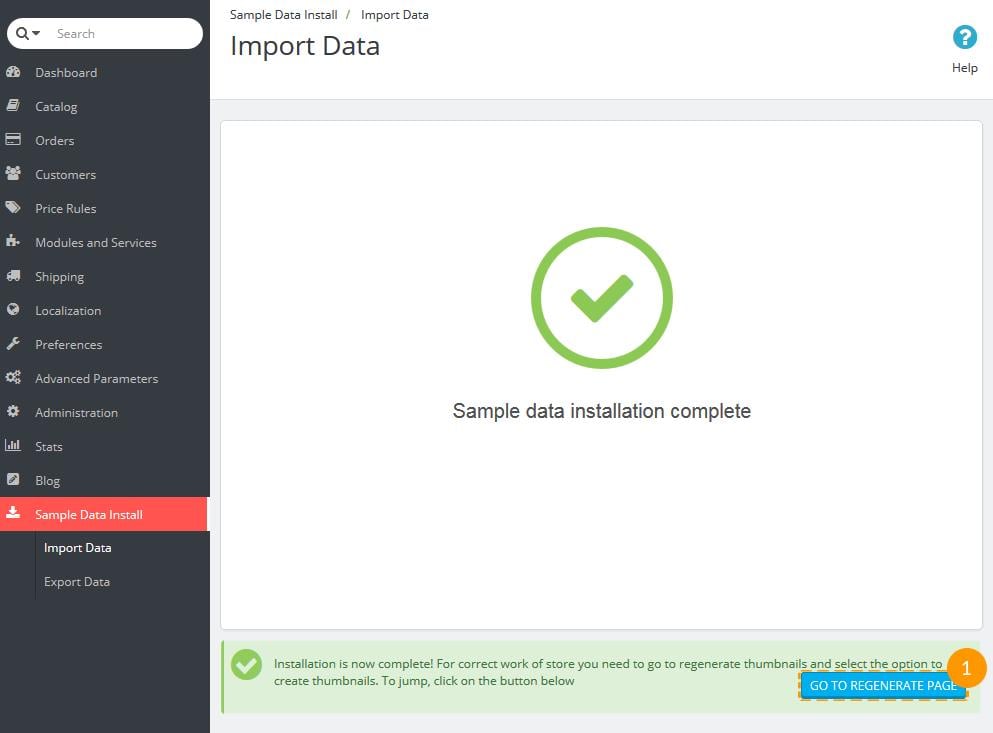The height and width of the screenshot is (733, 993).
Task: Click the Dashboard gauge icon in sidebar
Action: click(x=13, y=73)
